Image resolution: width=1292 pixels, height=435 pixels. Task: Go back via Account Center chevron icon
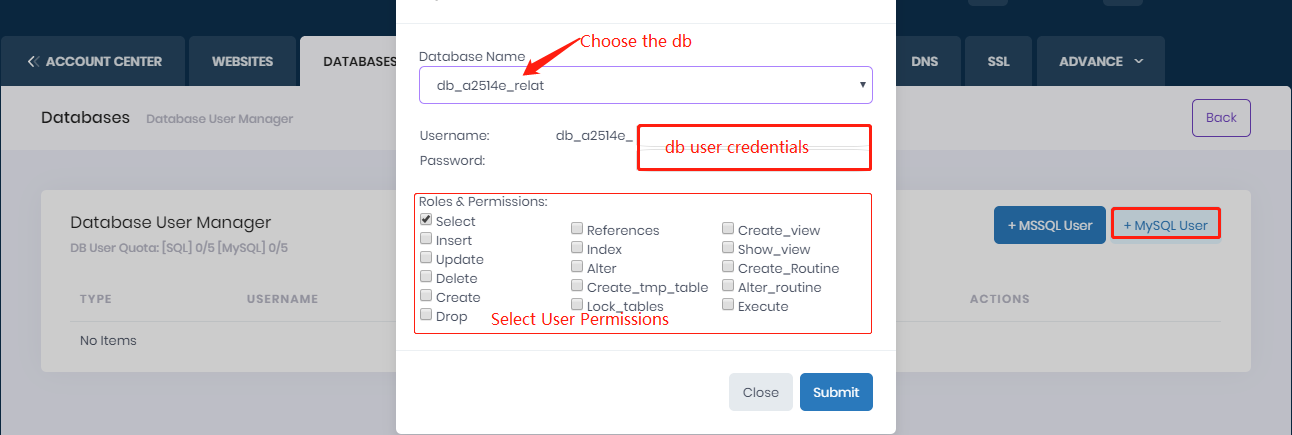[33, 62]
